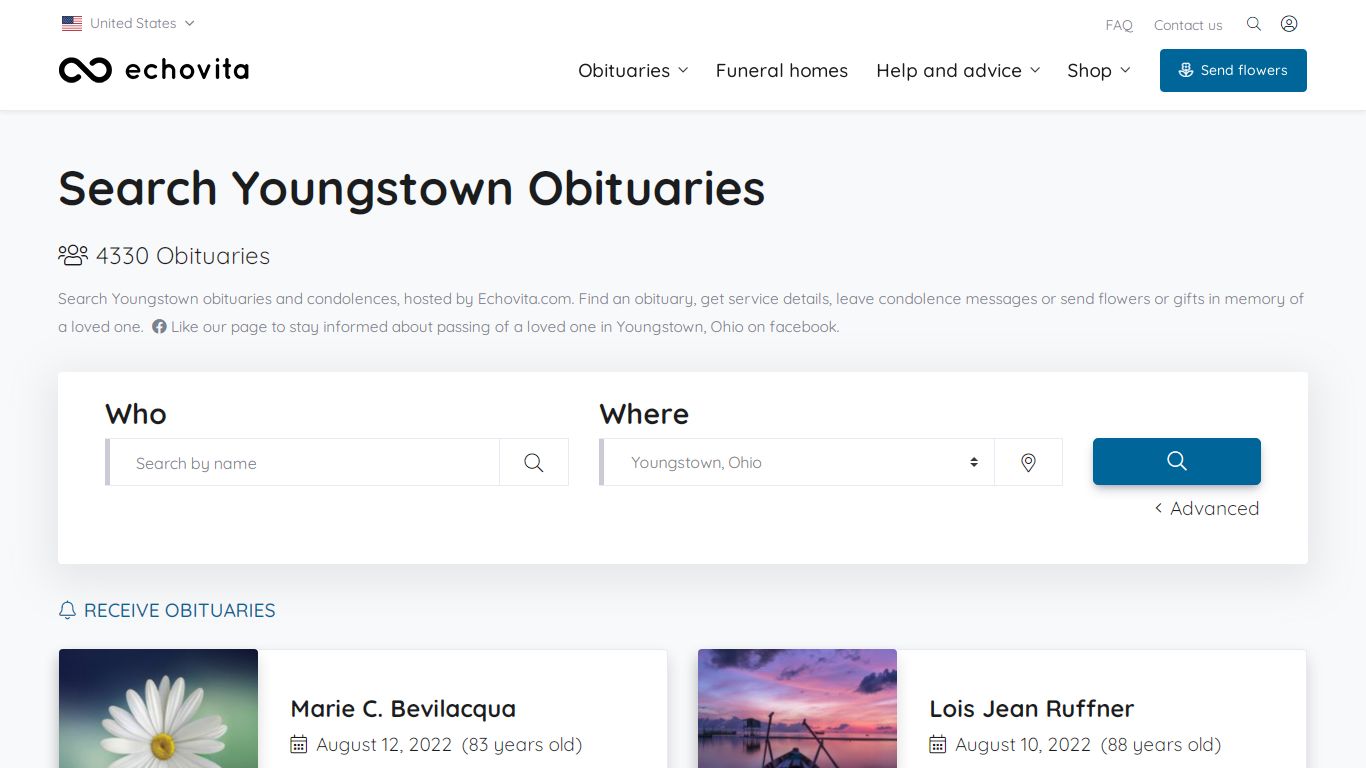Expand the Advanced search options
The width and height of the screenshot is (1366, 768).
pyautogui.click(x=1207, y=508)
